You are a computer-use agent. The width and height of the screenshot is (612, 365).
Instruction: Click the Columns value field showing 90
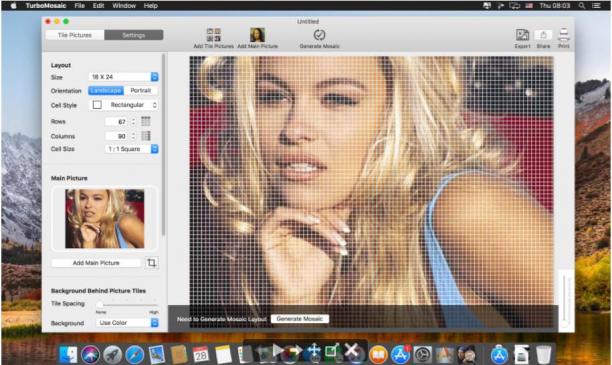pos(116,136)
